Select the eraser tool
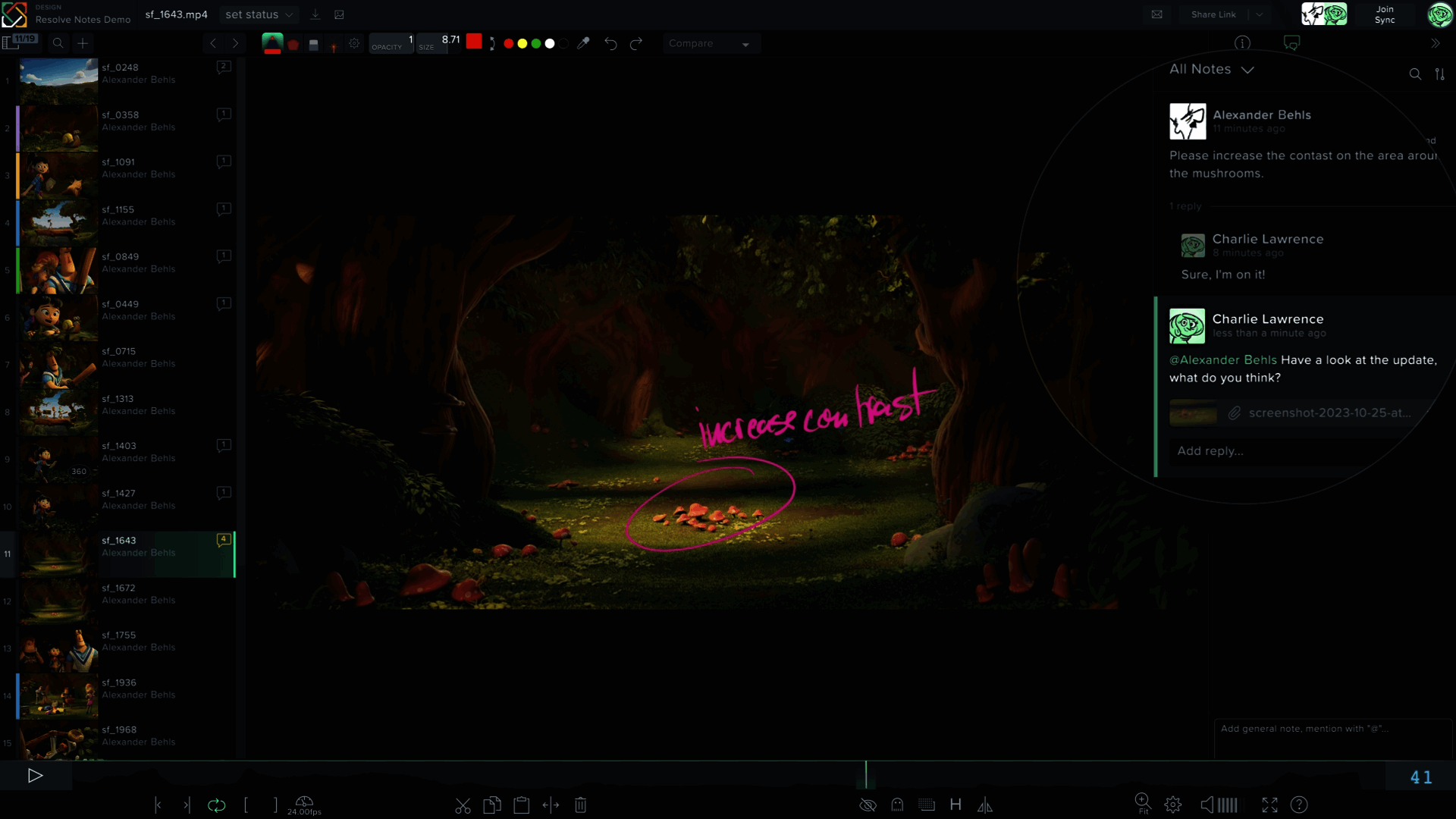 tap(313, 45)
